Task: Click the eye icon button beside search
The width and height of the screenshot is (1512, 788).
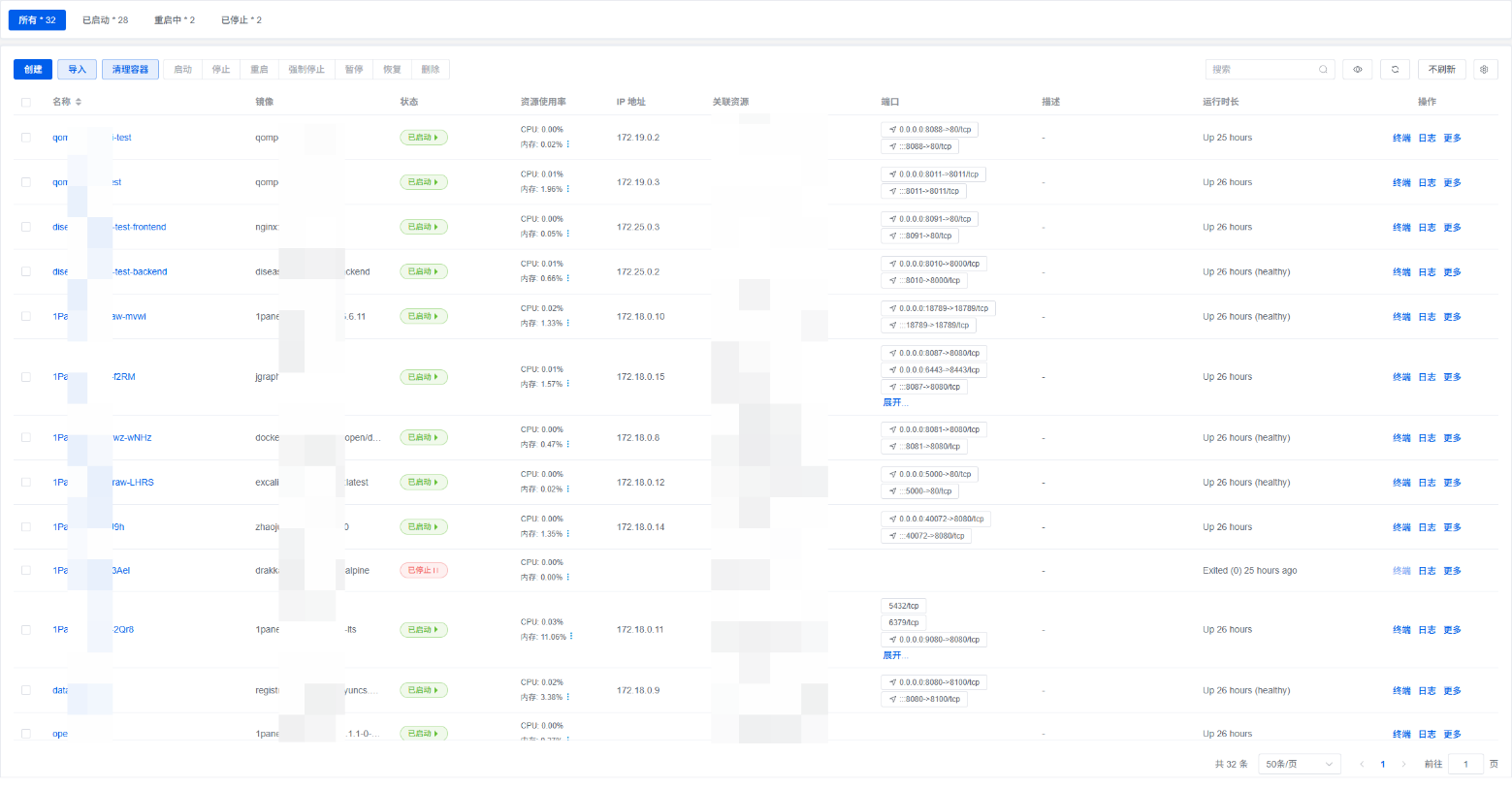Action: pyautogui.click(x=1357, y=70)
